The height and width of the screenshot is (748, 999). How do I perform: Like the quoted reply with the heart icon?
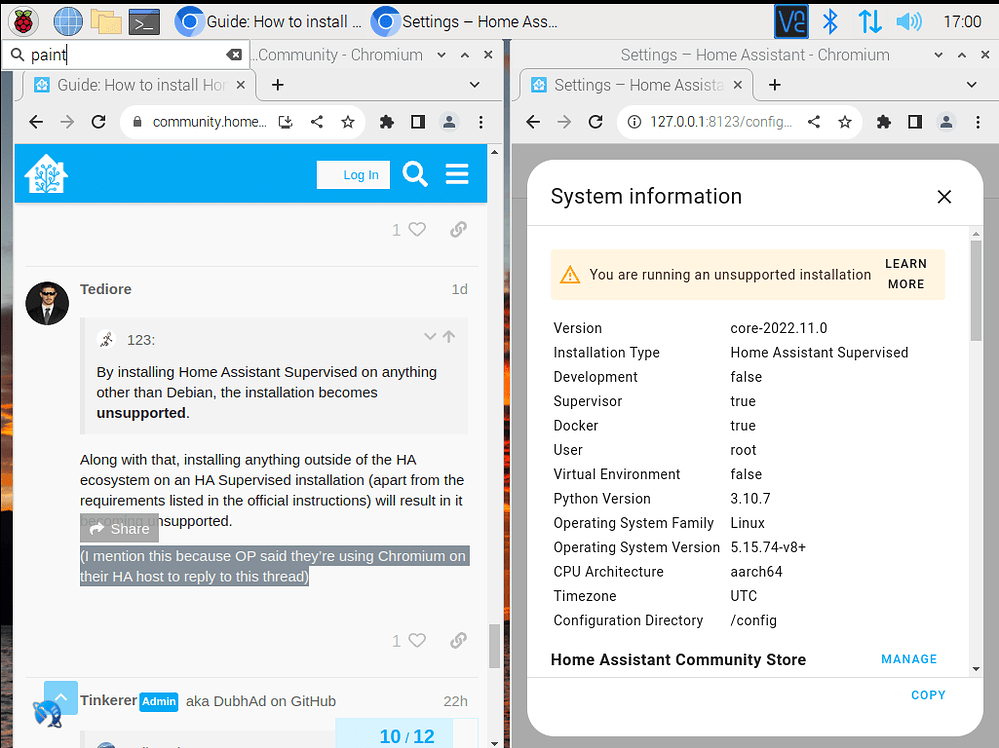415,229
